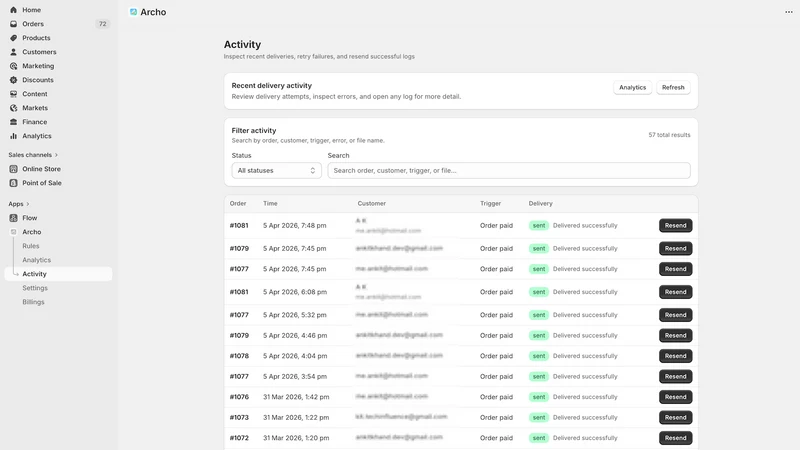This screenshot has width=800, height=450.
Task: Resend order #1077 from 7:45 pm
Action: click(x=676, y=269)
